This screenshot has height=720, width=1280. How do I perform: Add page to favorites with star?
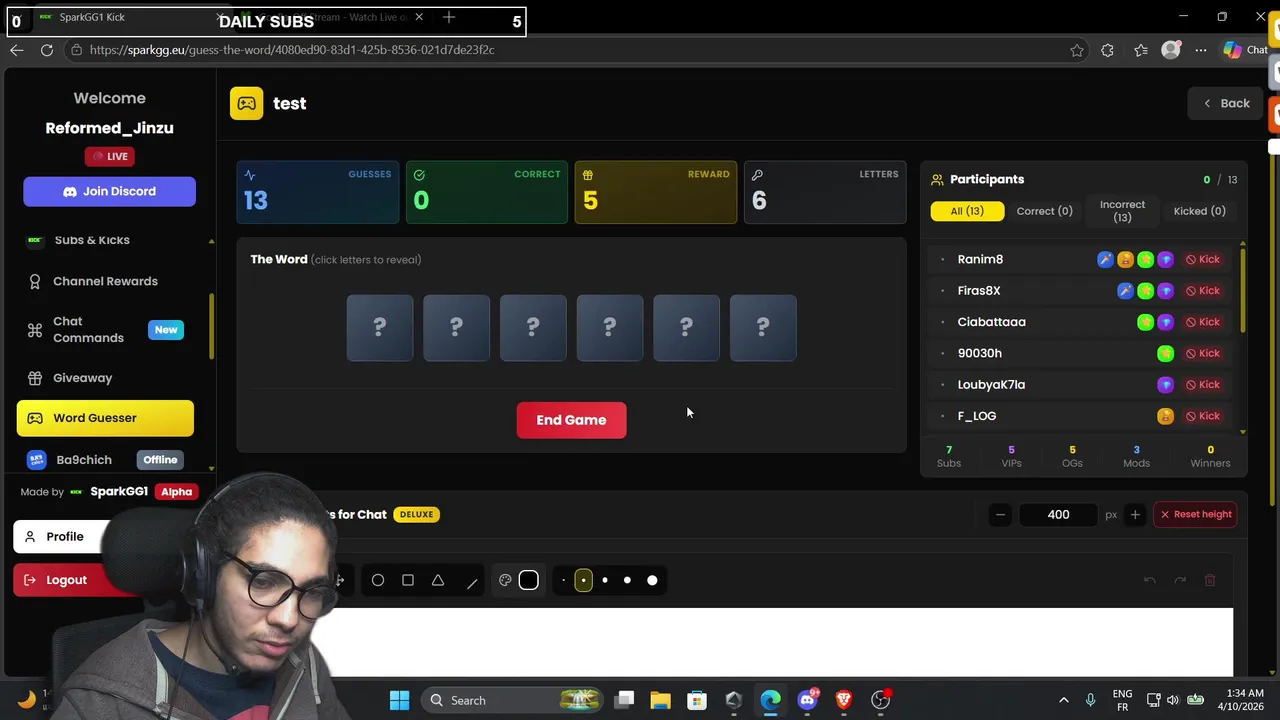(x=1077, y=50)
